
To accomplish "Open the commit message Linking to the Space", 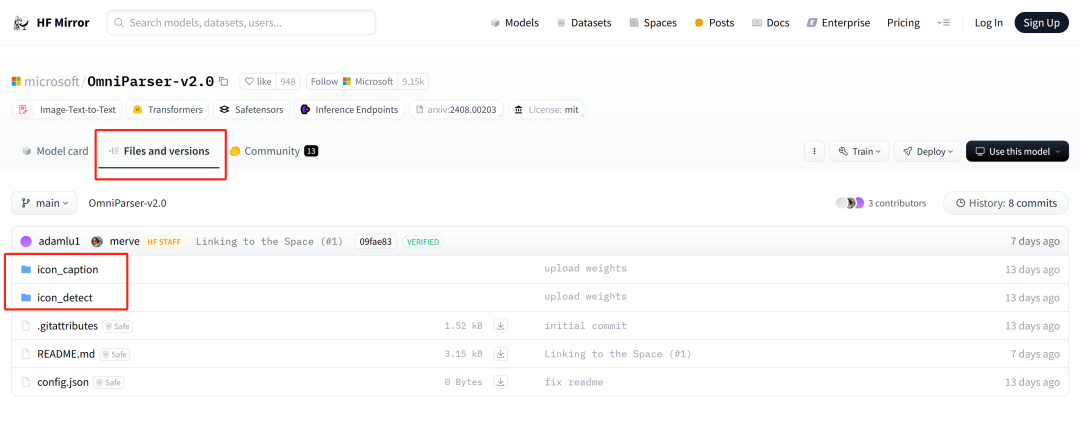I will 269,241.
